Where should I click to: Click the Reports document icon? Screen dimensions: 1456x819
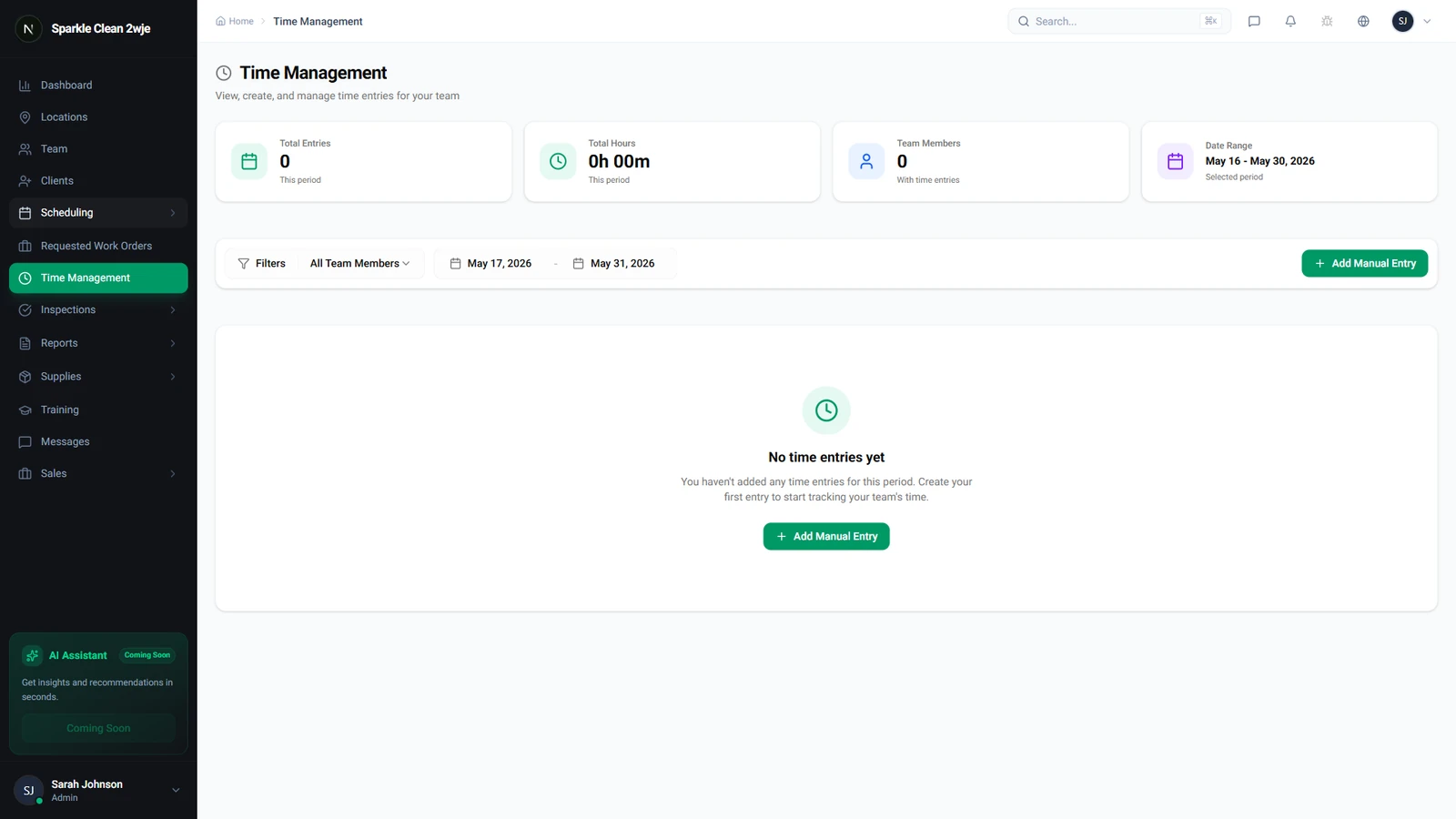tap(25, 343)
